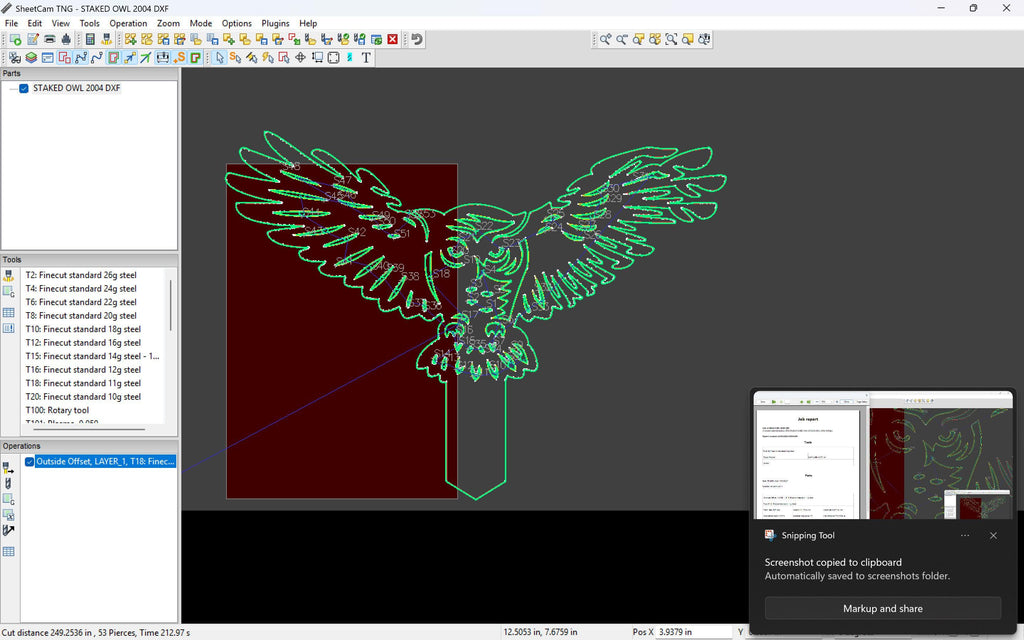Open the Snipping Tool screenshot thumbnail
The width and height of the screenshot is (1024, 640).
[x=883, y=455]
